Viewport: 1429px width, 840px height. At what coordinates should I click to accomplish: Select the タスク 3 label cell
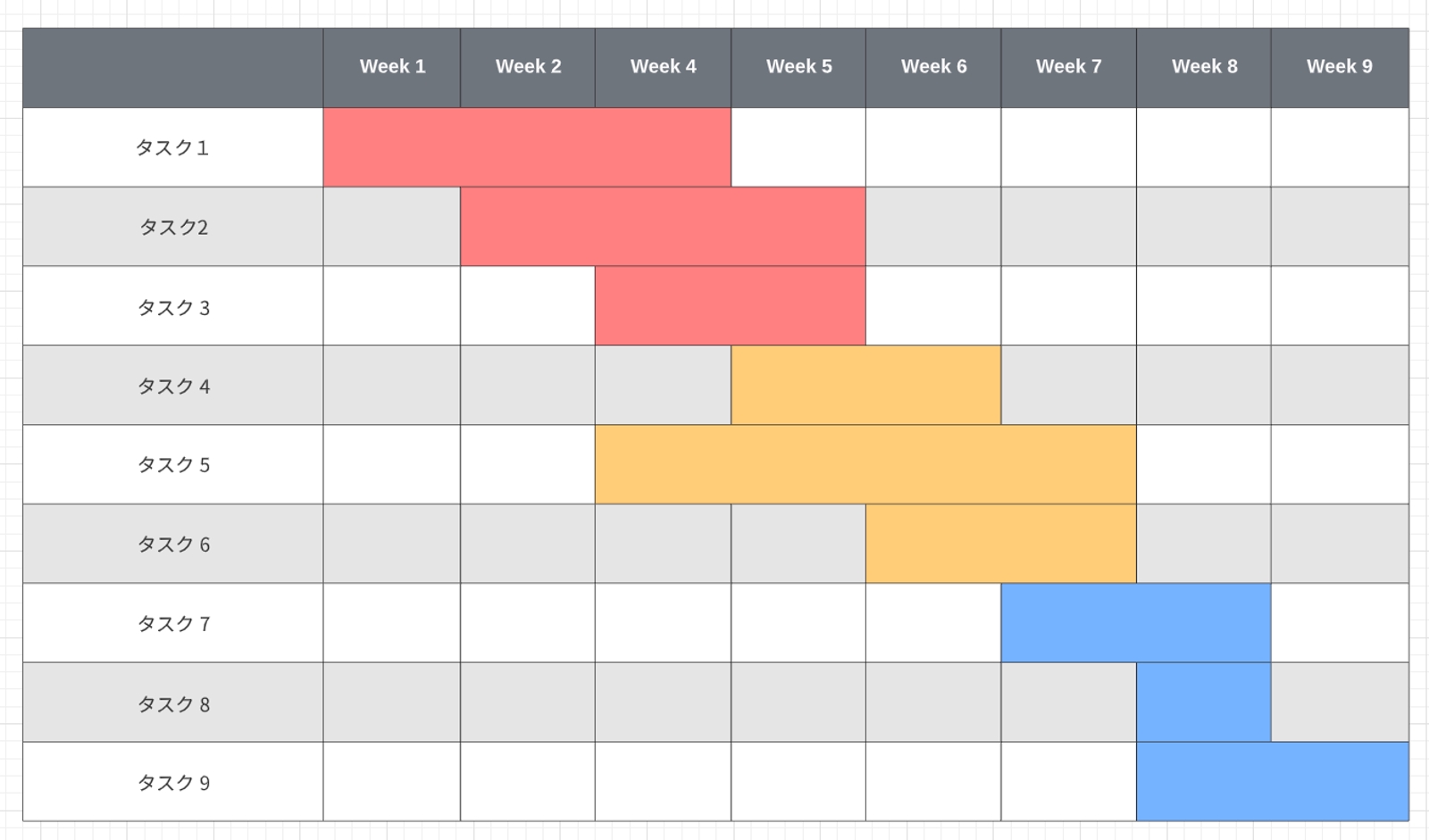click(173, 306)
